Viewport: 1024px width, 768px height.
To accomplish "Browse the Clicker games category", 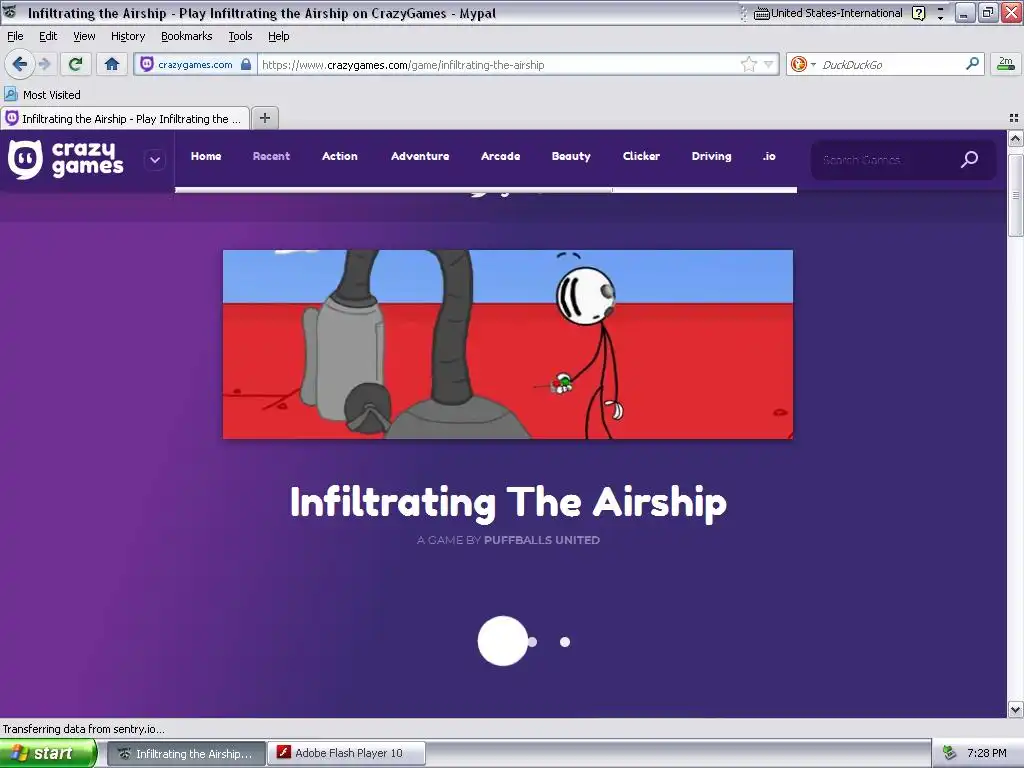I will coord(641,156).
